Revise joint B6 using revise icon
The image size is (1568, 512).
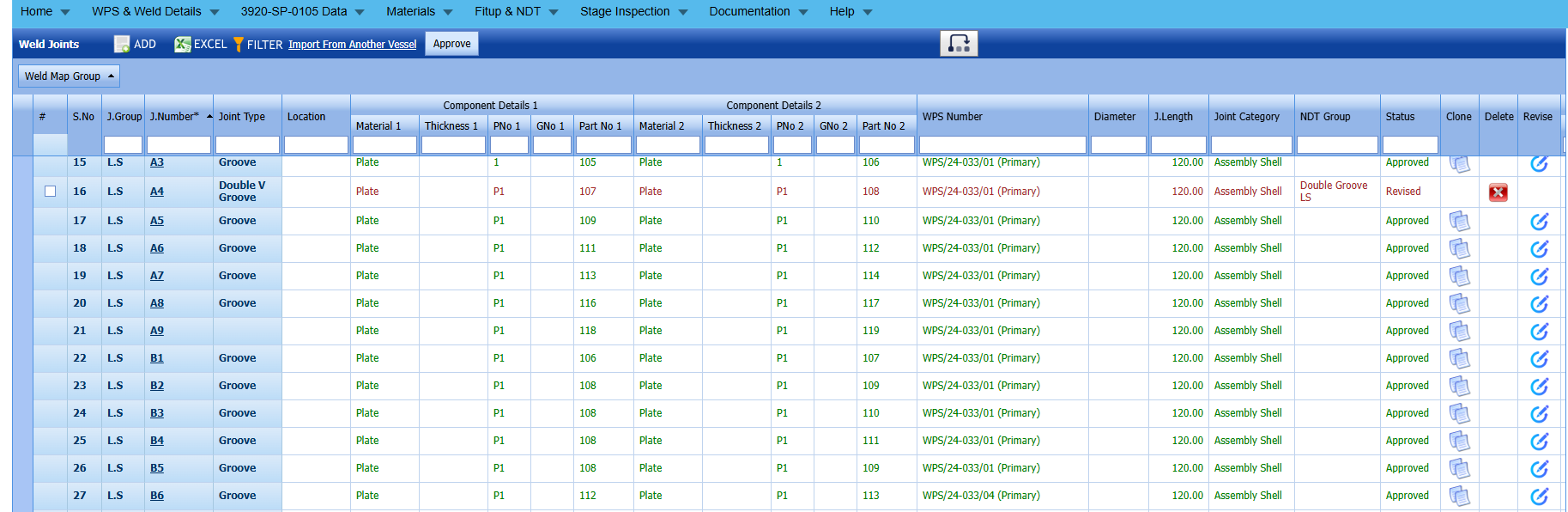pyautogui.click(x=1539, y=497)
